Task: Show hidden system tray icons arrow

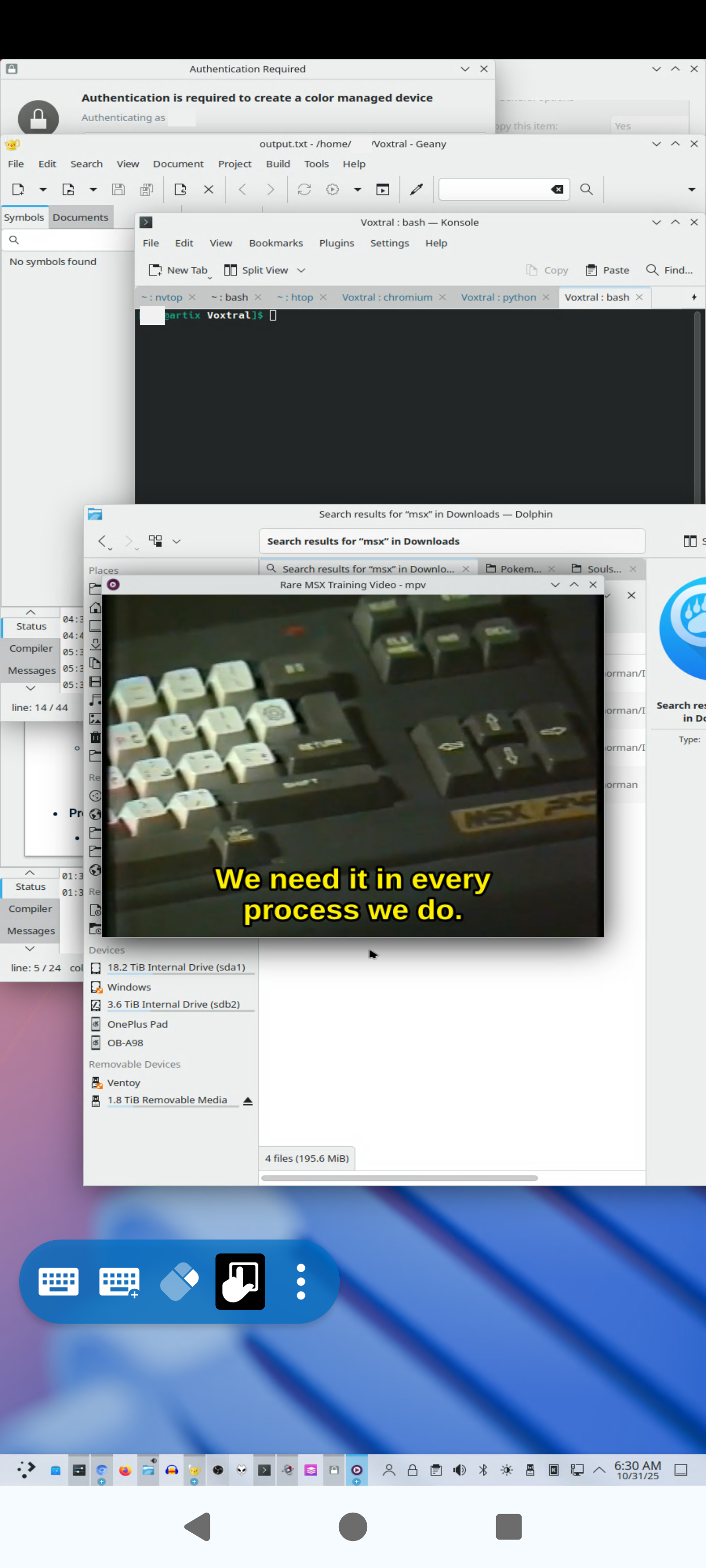Action: click(x=600, y=1470)
